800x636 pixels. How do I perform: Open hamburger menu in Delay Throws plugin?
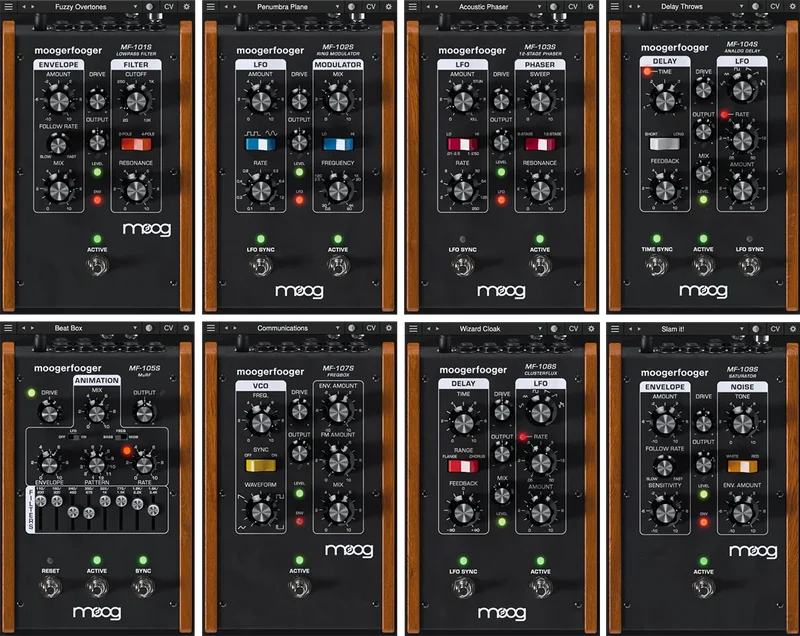point(615,7)
